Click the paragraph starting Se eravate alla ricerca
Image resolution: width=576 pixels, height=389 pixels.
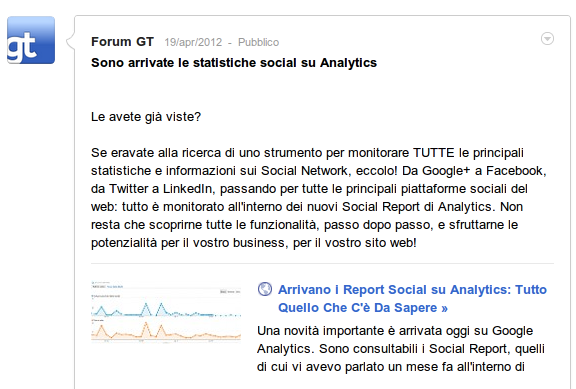(319, 198)
